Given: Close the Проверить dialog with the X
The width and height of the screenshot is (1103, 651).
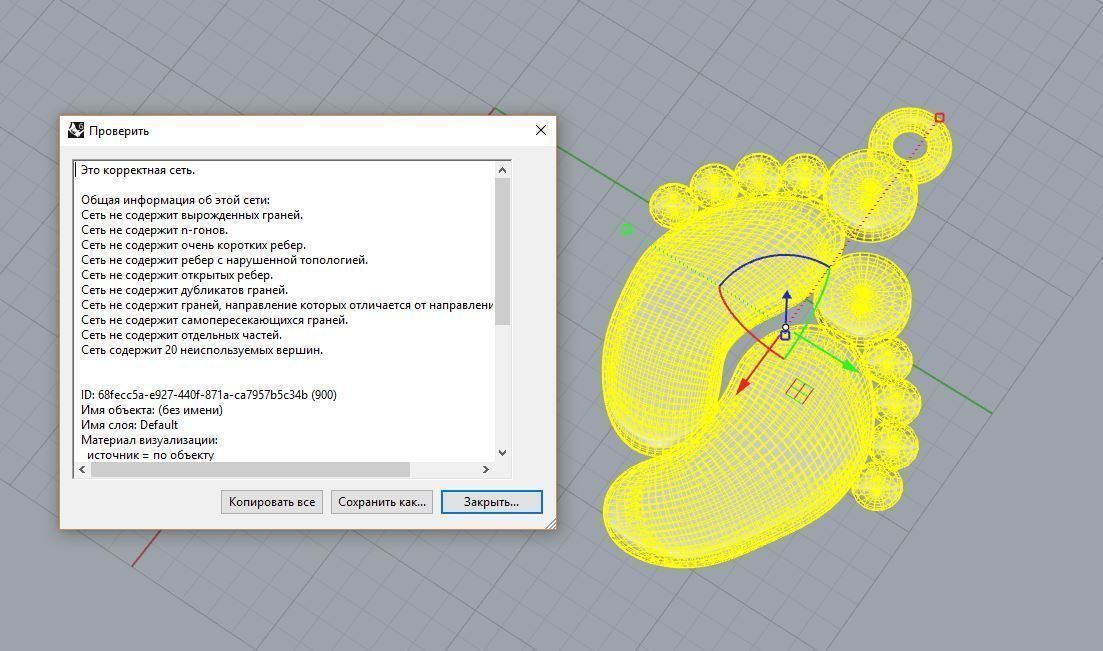Looking at the screenshot, I should pyautogui.click(x=541, y=130).
